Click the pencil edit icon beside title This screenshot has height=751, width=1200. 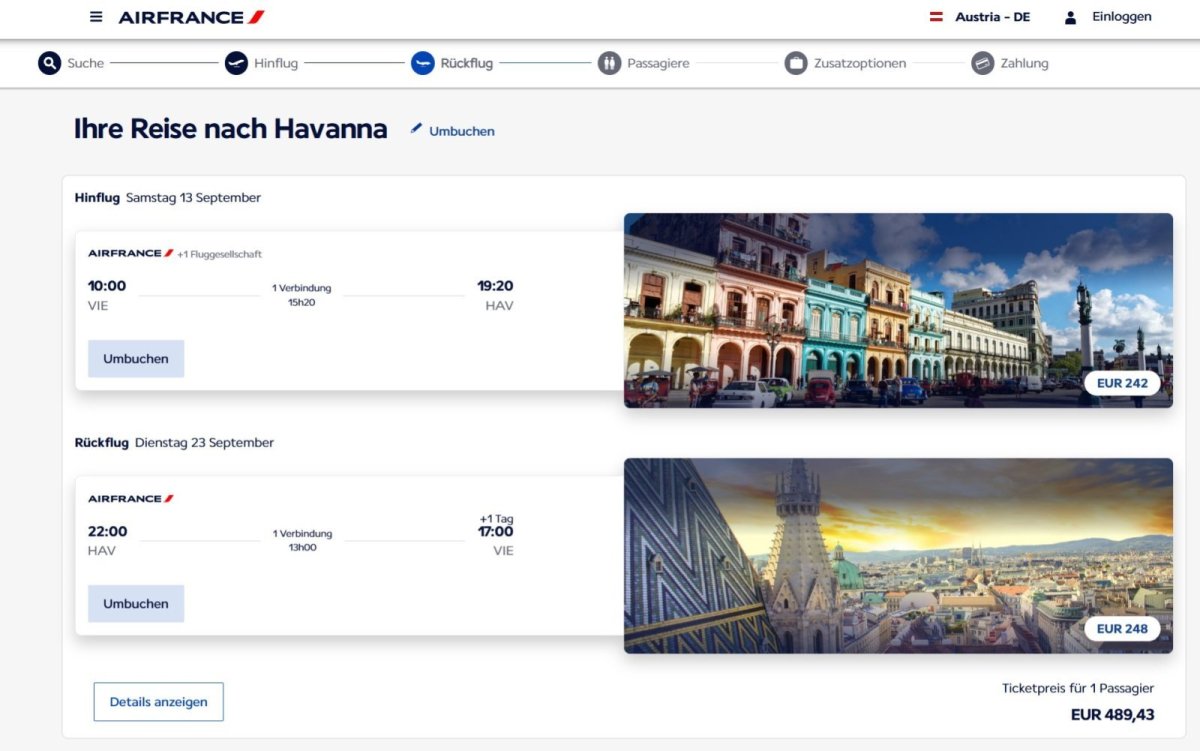tap(416, 129)
